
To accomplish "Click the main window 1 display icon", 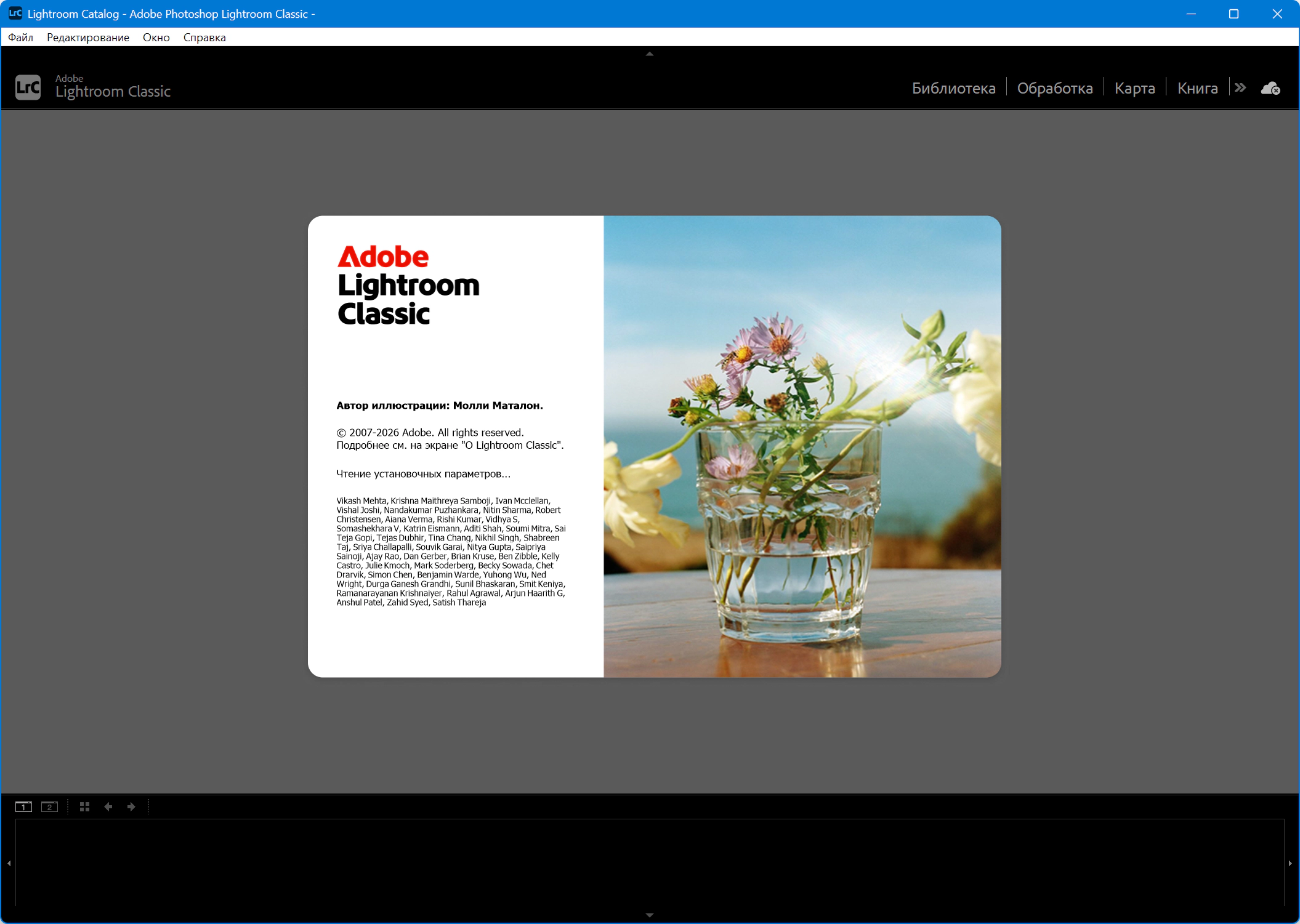I will [23, 807].
